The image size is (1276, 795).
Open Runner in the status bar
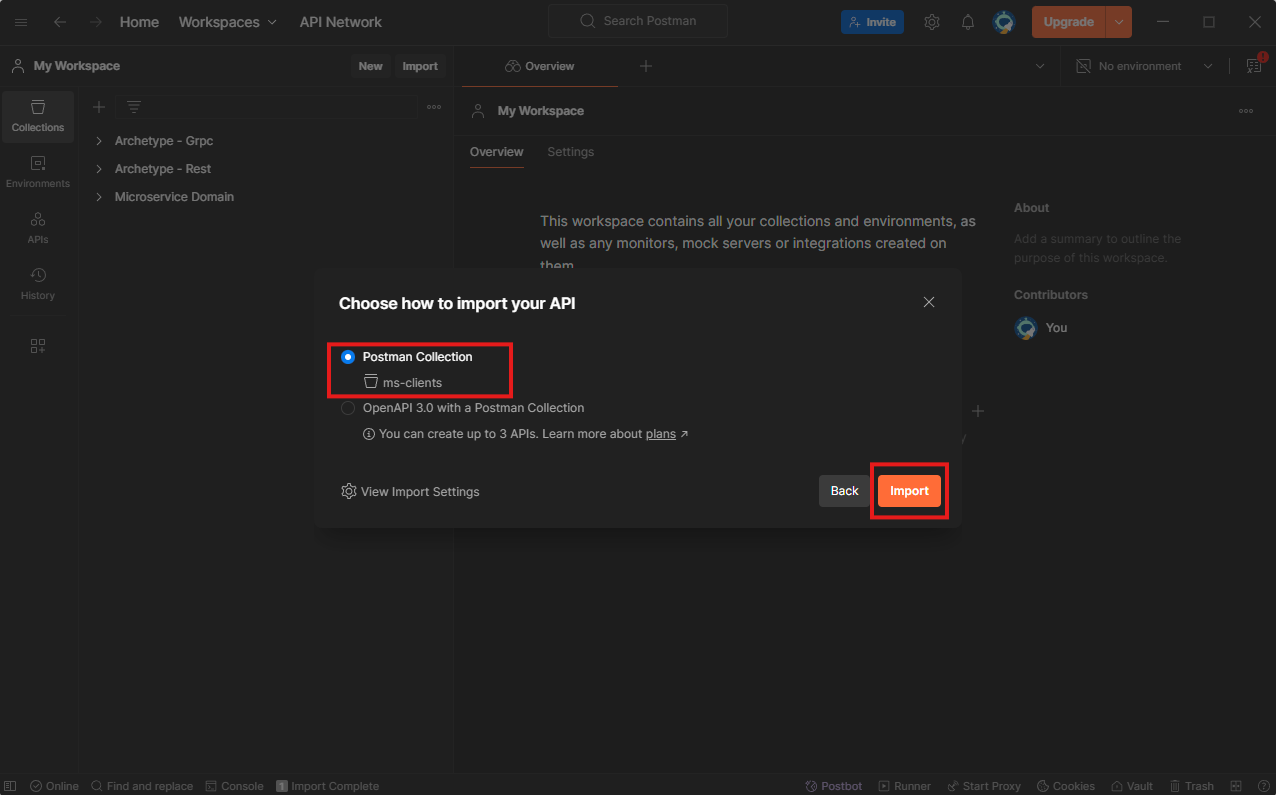(x=903, y=786)
